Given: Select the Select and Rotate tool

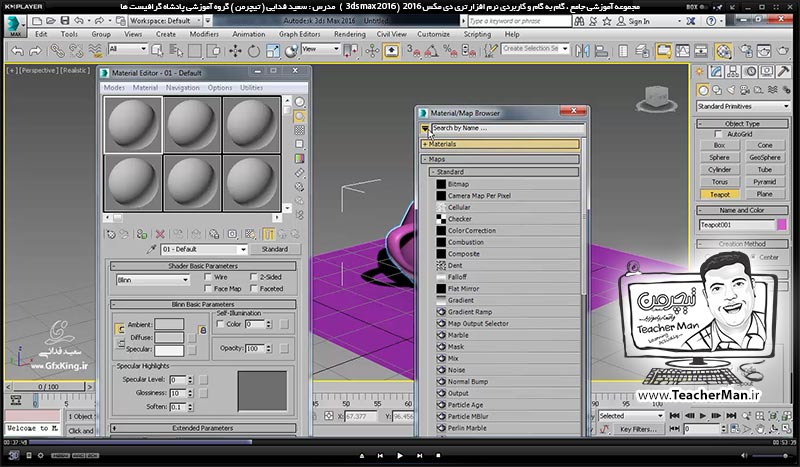Looking at the screenshot, I should [254, 51].
